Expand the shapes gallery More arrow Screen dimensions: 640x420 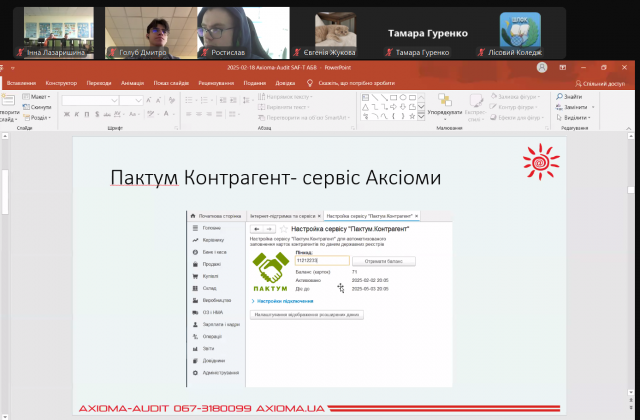tap(421, 117)
